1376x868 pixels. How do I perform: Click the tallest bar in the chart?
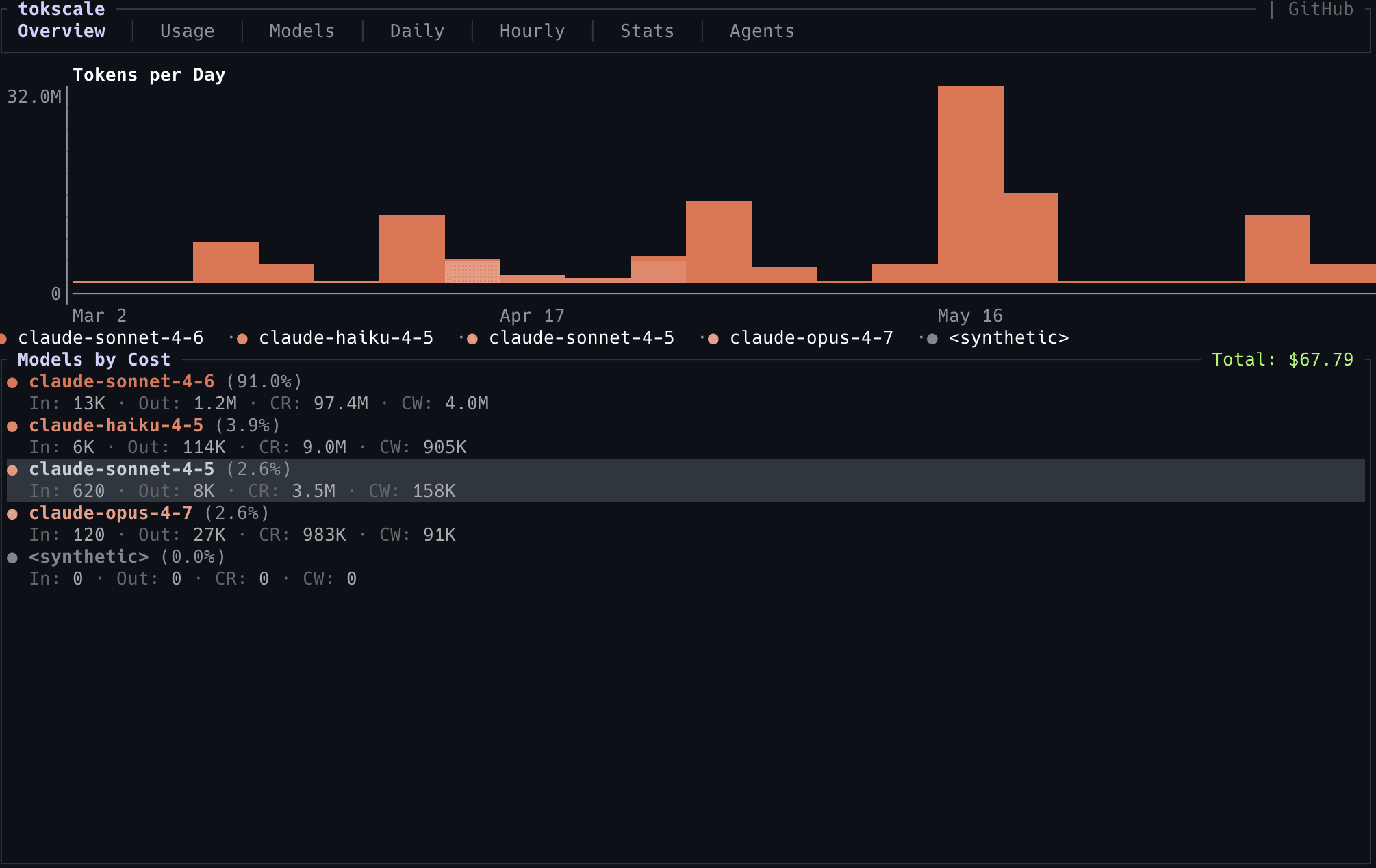point(971,185)
